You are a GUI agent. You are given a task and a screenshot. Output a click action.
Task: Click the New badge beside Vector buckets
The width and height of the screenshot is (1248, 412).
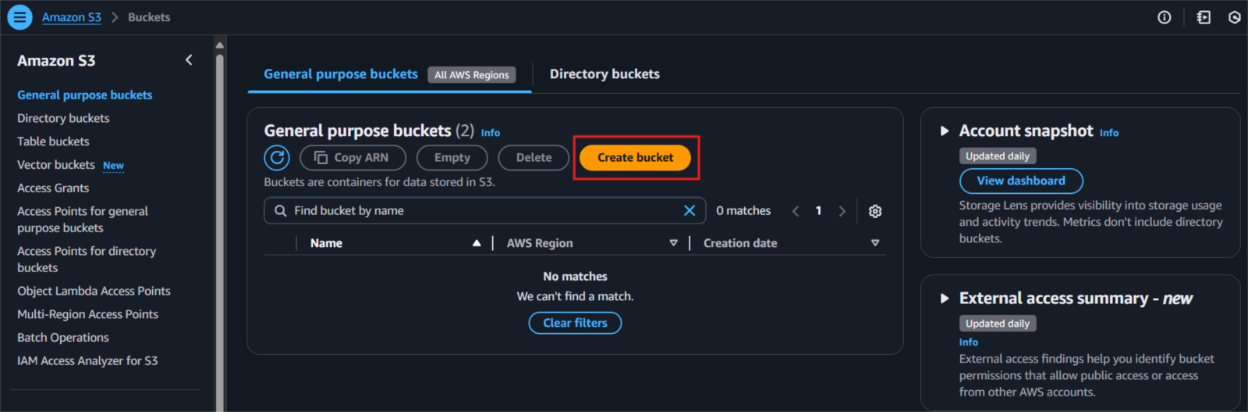pyautogui.click(x=113, y=165)
